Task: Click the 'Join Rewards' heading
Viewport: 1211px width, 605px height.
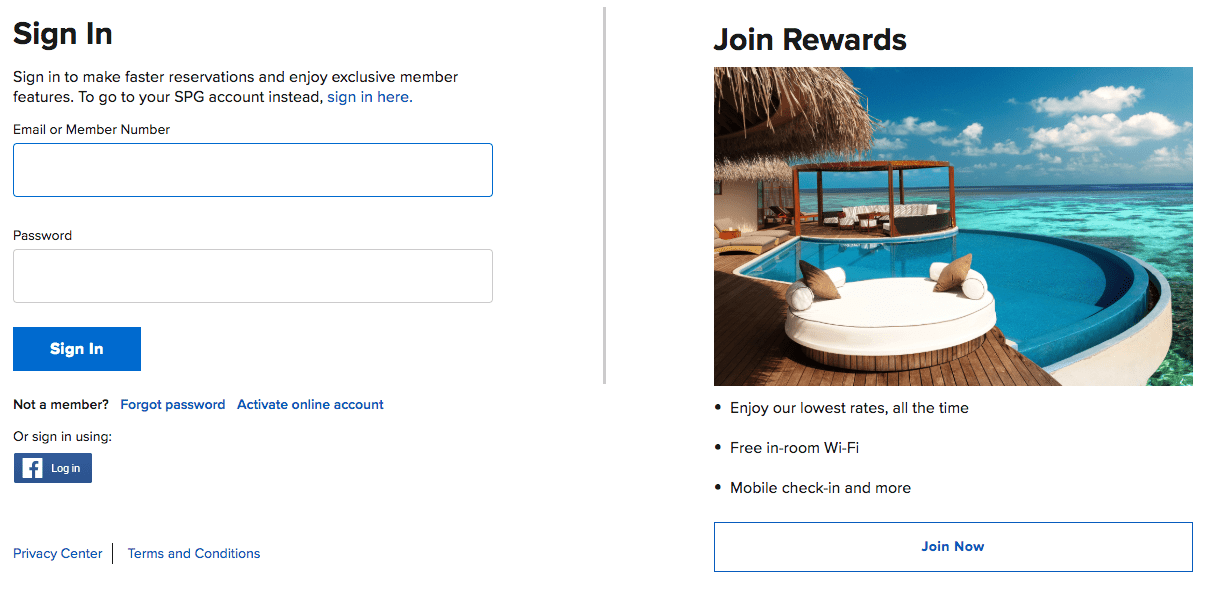Action: (x=810, y=40)
